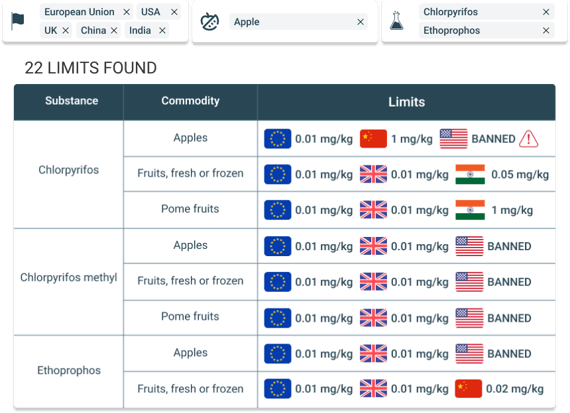Click India flag in Chlorpyrifos Fruits, fresh or frozen row
This screenshot has width=570, height=413.
470,174
